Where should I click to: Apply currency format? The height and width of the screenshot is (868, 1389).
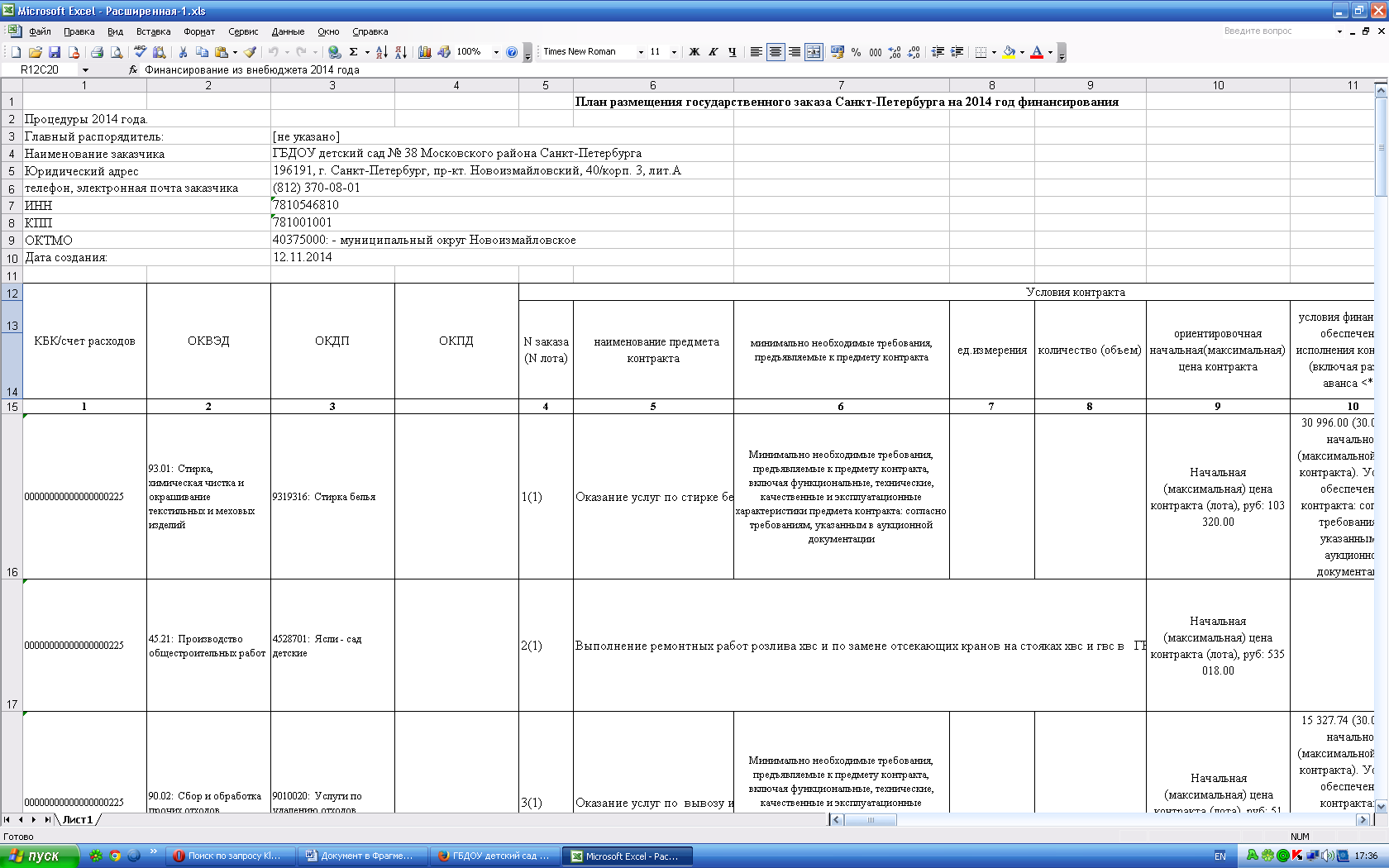[x=838, y=52]
